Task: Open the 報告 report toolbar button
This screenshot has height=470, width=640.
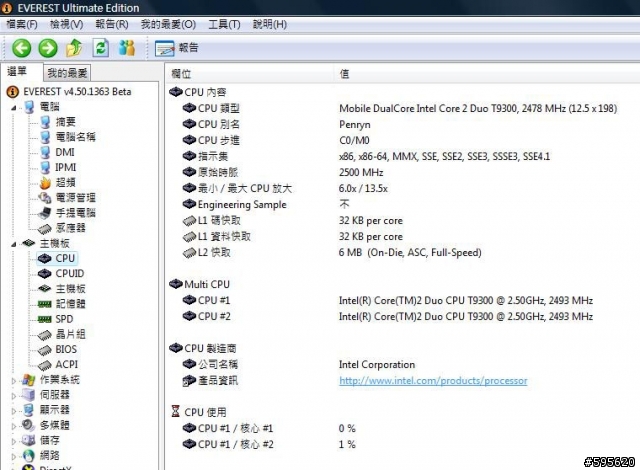Action: (177, 47)
